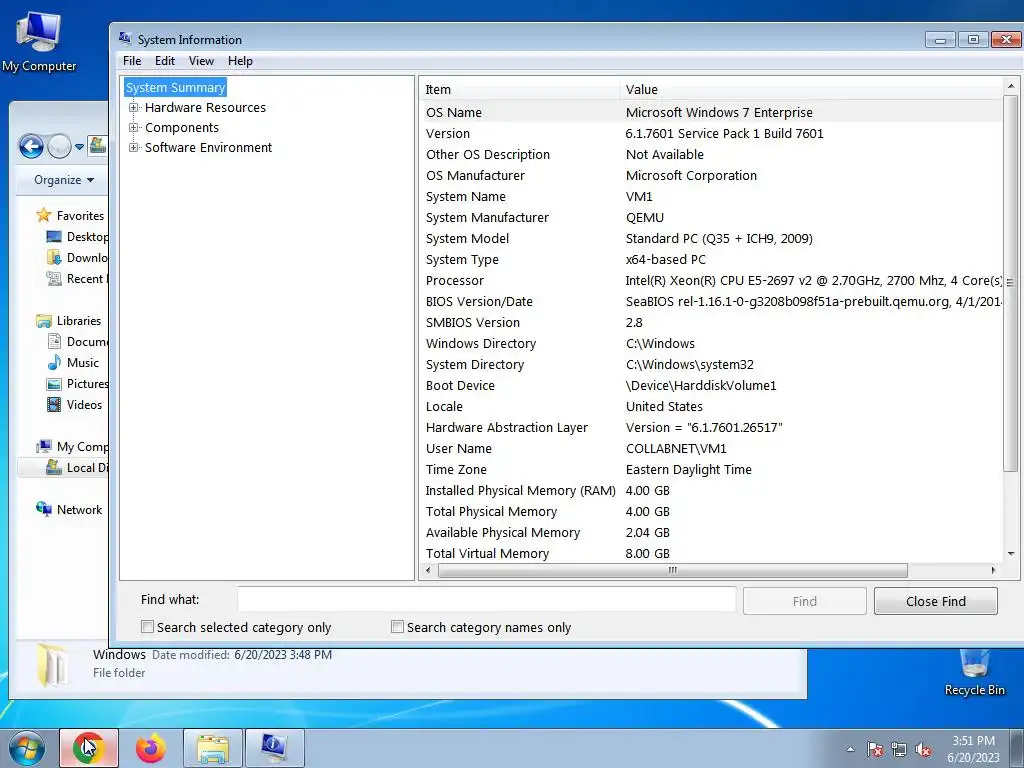Click in the Find what field
The height and width of the screenshot is (768, 1024).
tap(487, 600)
